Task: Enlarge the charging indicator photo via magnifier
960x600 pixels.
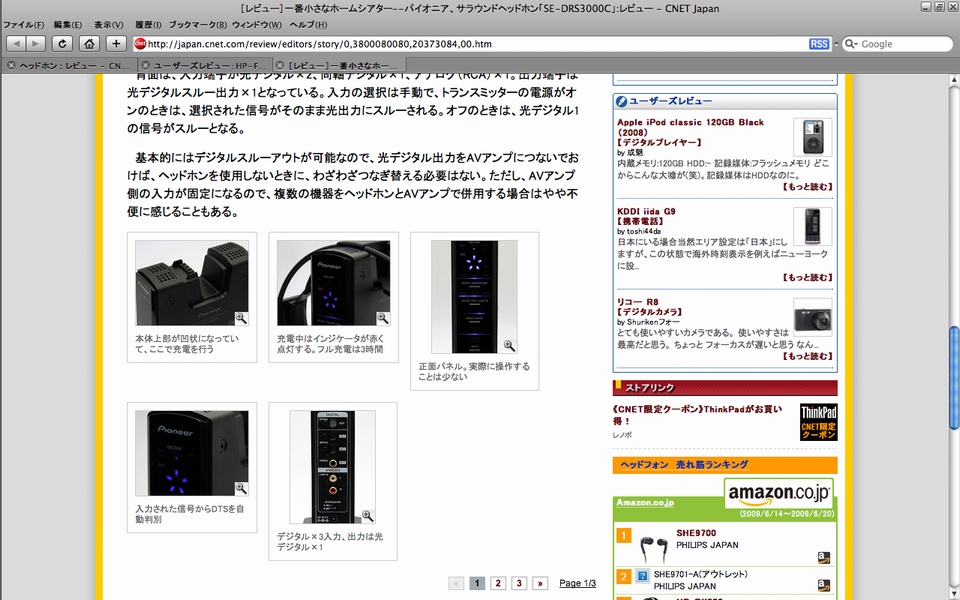Action: [383, 318]
